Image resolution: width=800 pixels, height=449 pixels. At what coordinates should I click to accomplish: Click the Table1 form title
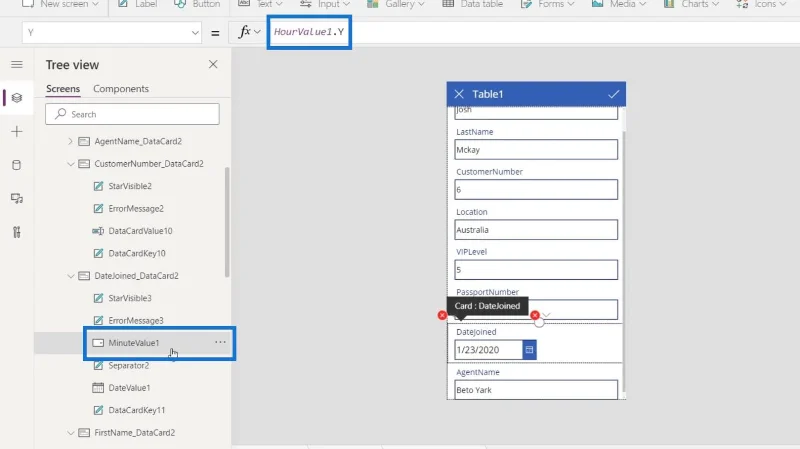[x=488, y=94]
